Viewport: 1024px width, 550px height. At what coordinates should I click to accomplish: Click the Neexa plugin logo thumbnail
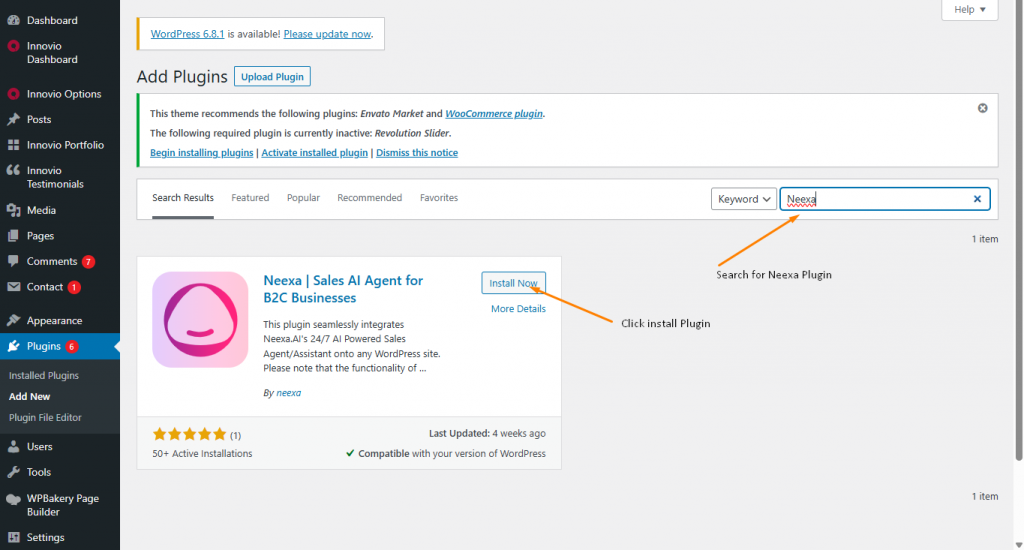pos(200,320)
